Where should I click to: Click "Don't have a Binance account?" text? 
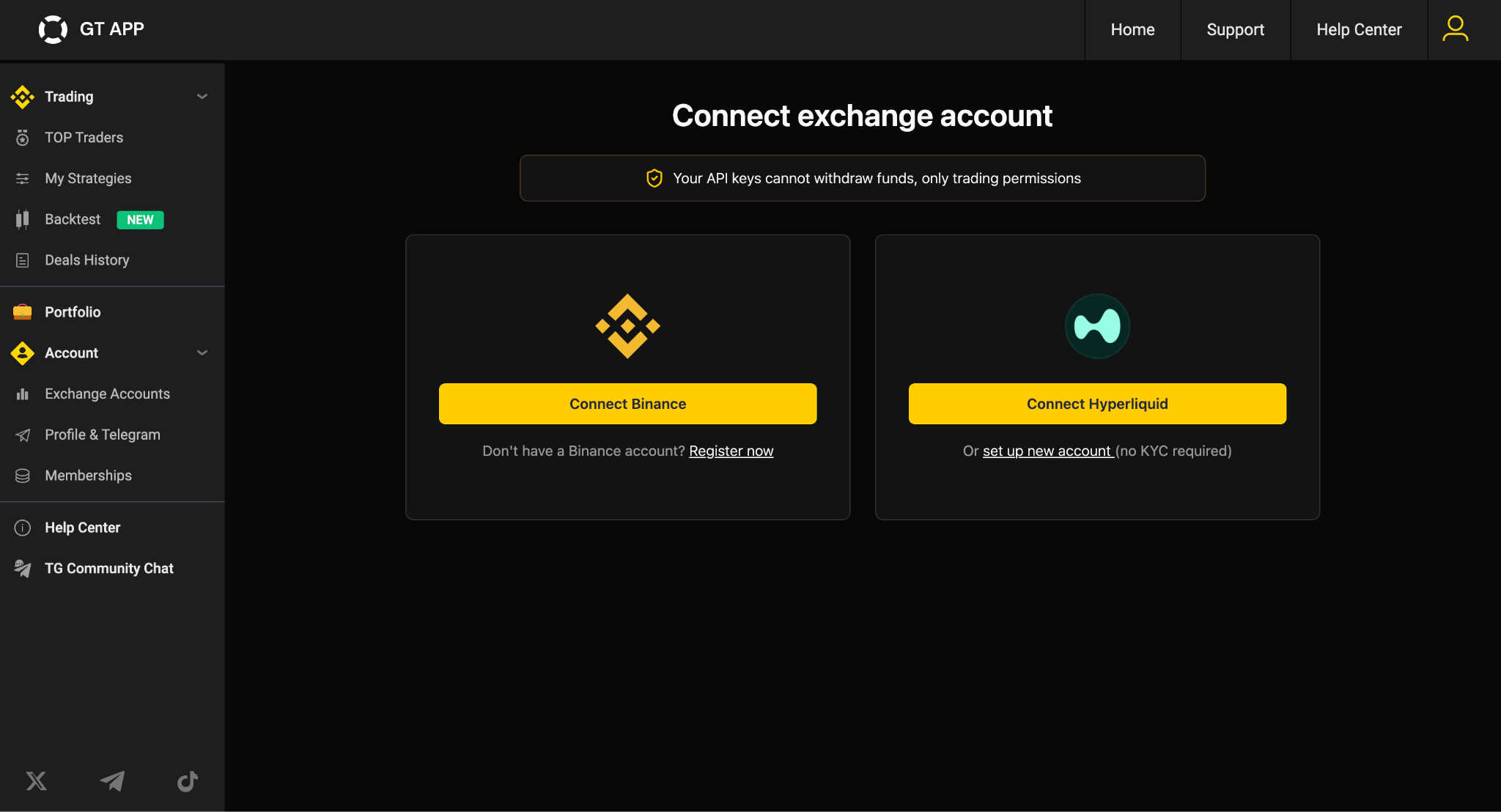tap(583, 451)
